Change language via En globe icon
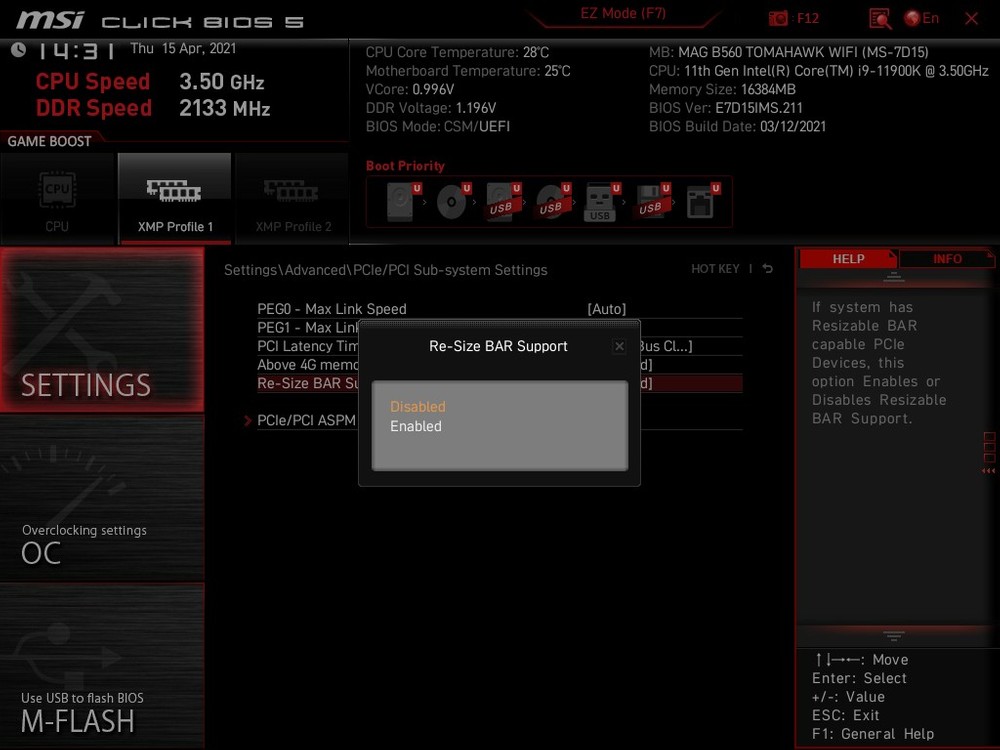Viewport: 1000px width, 750px height. (922, 18)
